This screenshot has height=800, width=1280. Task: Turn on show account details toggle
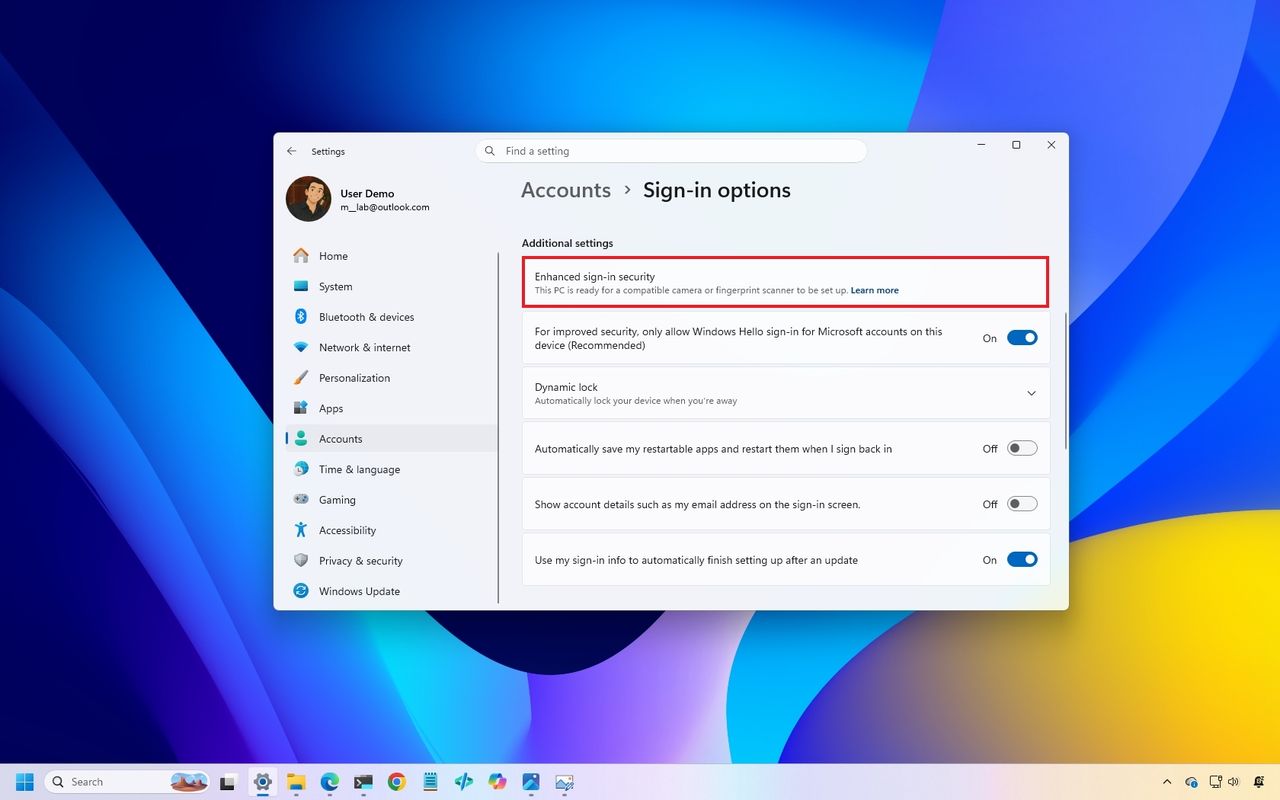(x=1022, y=504)
